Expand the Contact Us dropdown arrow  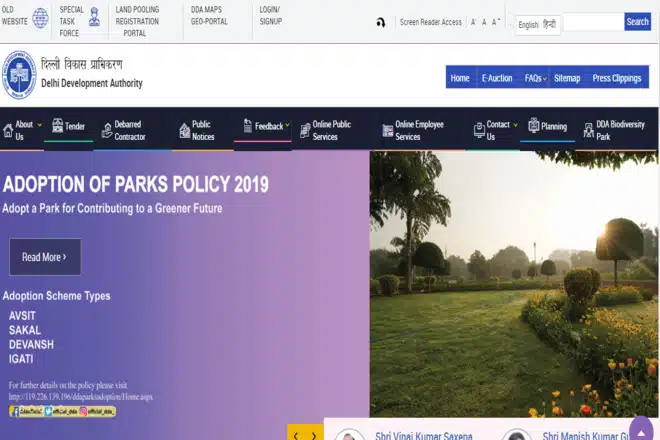point(516,125)
